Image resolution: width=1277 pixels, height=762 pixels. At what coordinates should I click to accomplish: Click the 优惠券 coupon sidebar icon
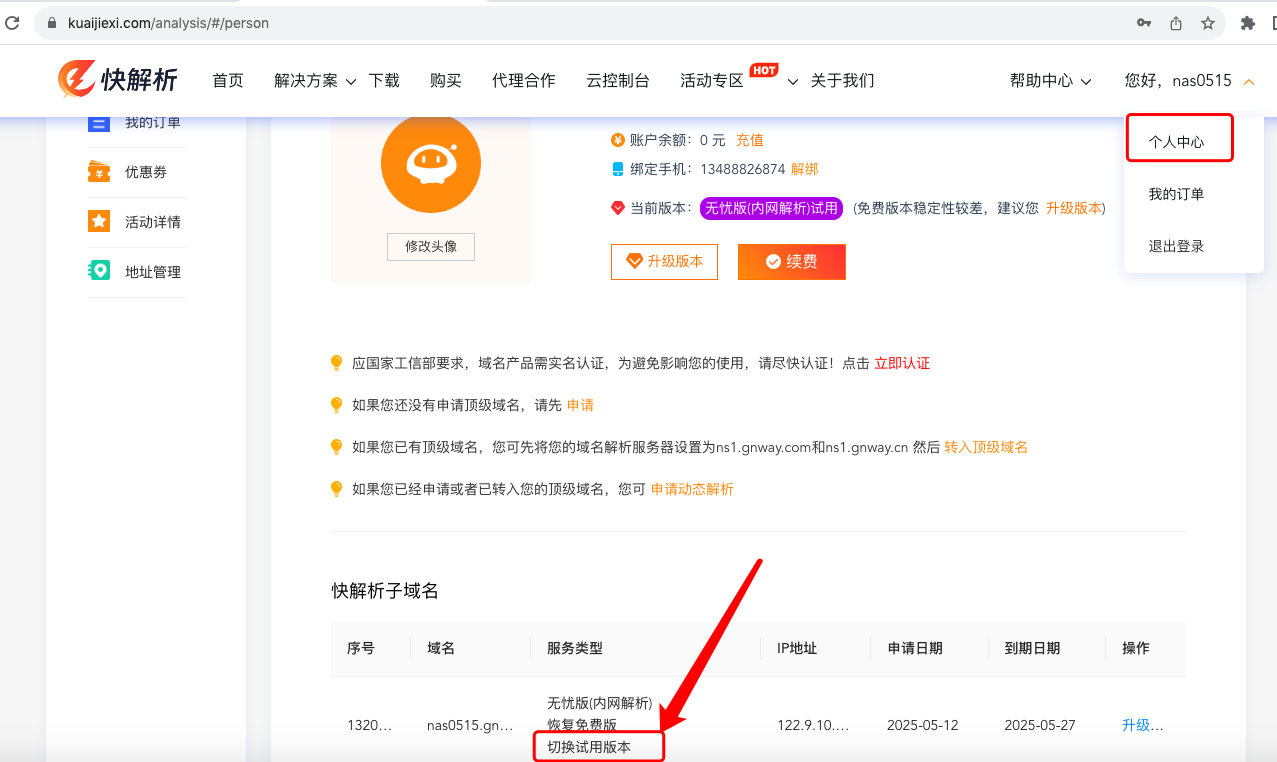(x=99, y=172)
